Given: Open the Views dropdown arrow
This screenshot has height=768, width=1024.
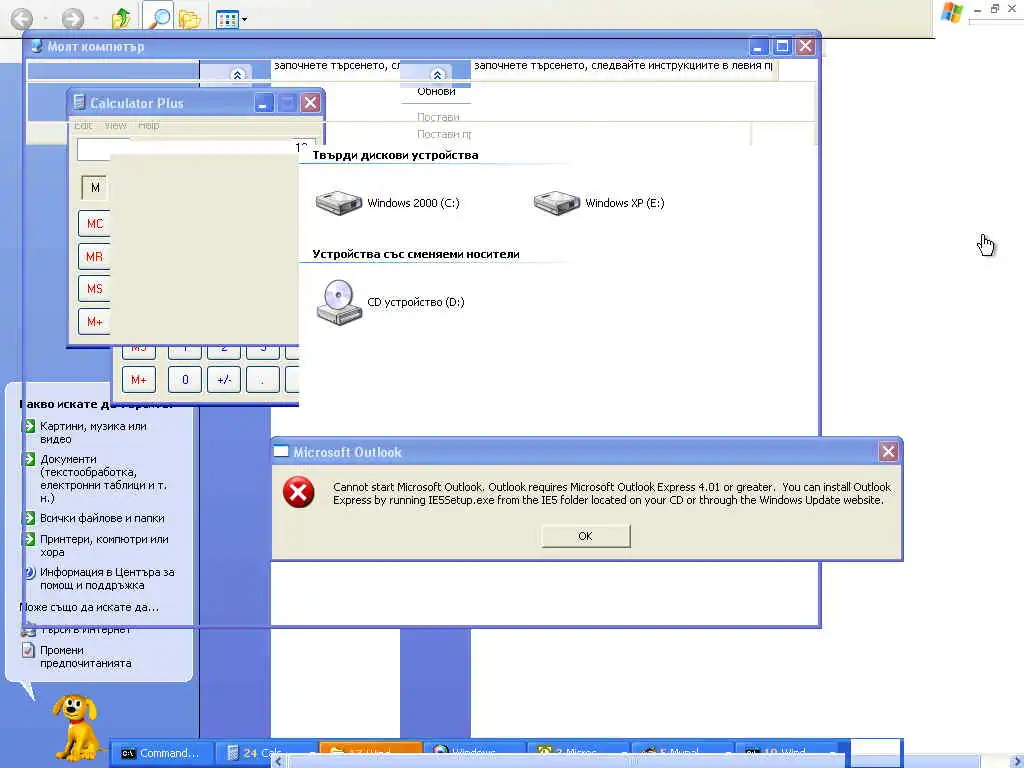Looking at the screenshot, I should [x=245, y=20].
